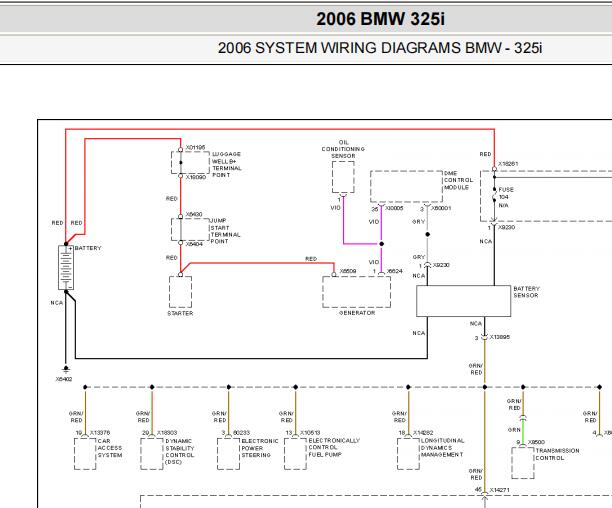612x508 pixels.
Task: Click the 'ELECTRONICALLY CONTROL FUEL PUMP' label
Action: 334,447
